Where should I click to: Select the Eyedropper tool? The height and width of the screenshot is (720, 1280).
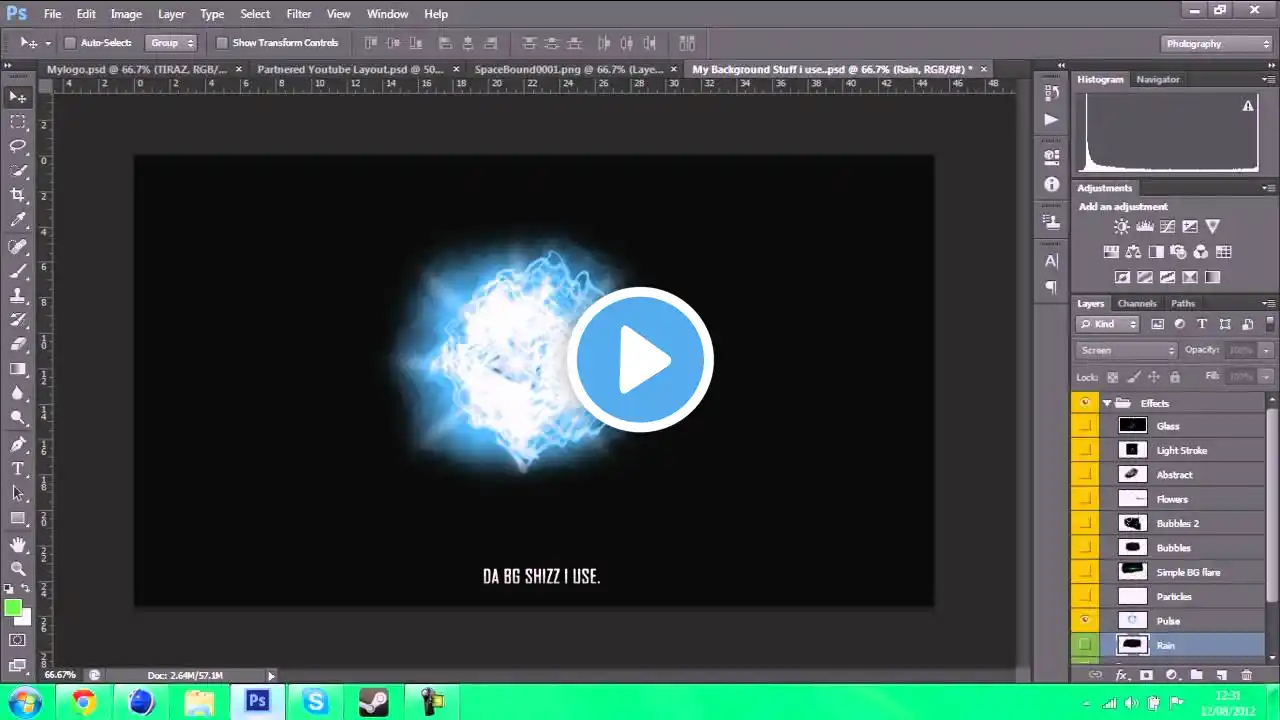coord(18,220)
